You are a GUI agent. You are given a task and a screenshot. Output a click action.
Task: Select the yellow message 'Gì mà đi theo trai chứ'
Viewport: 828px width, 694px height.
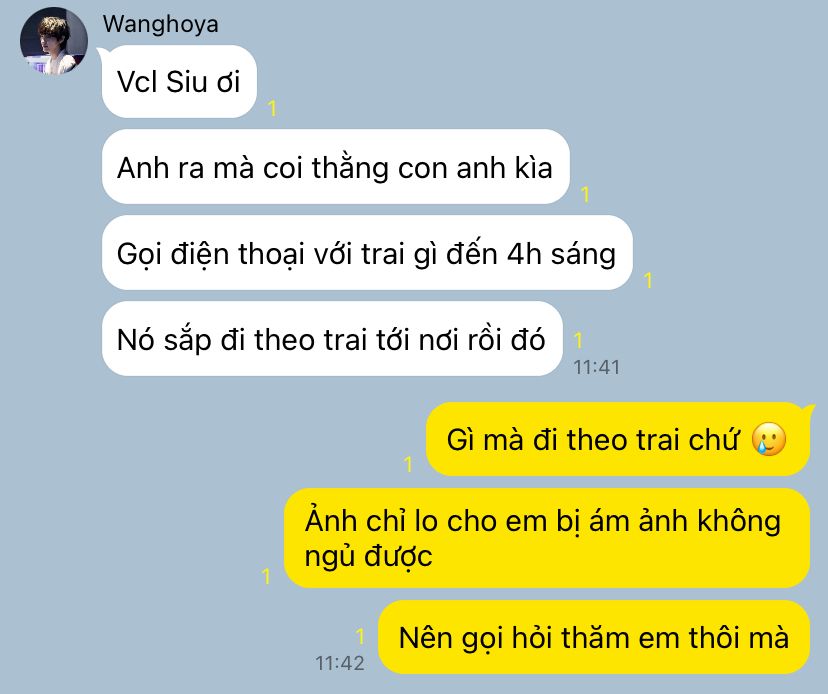click(618, 439)
